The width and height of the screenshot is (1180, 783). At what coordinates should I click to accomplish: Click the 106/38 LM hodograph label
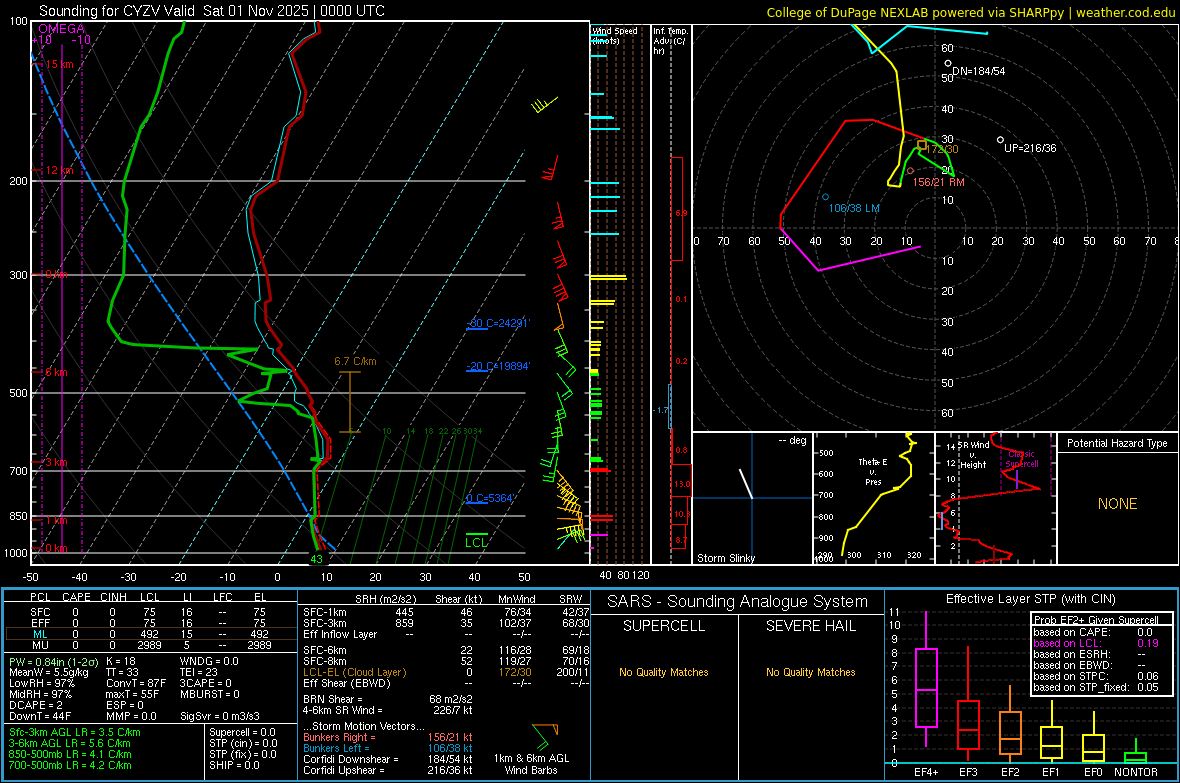[853, 208]
